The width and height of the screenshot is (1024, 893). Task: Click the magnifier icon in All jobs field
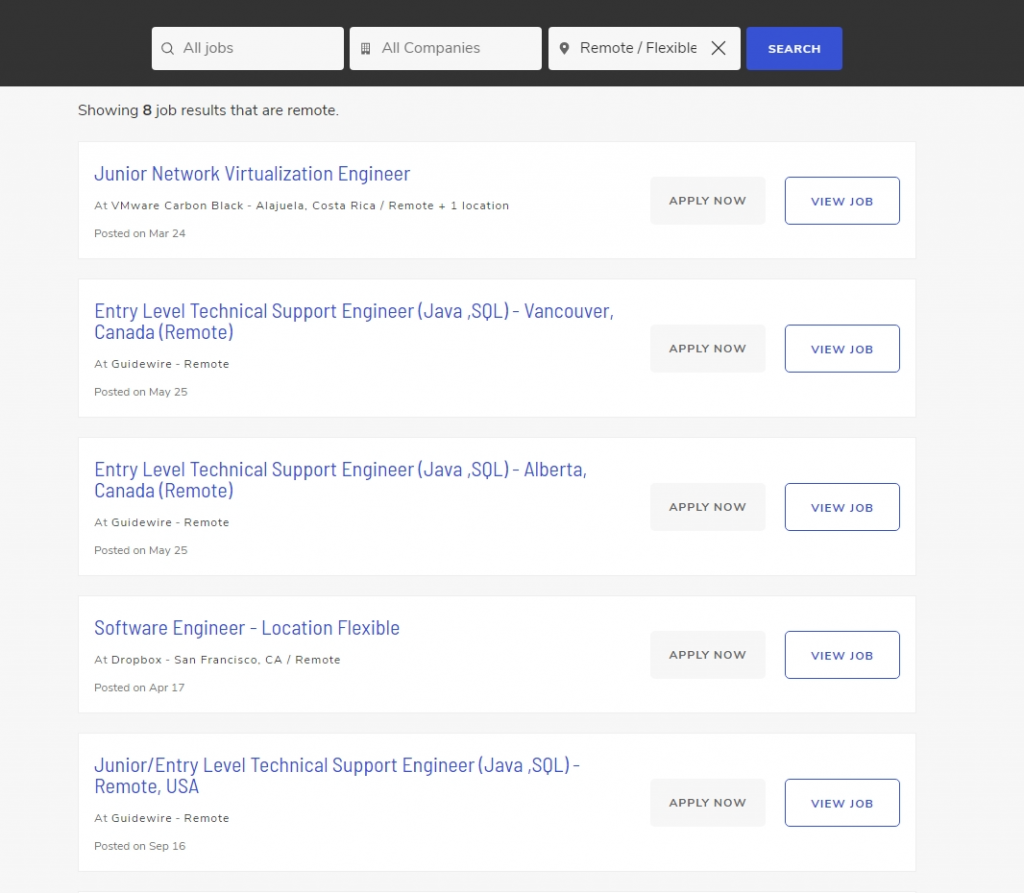167,48
